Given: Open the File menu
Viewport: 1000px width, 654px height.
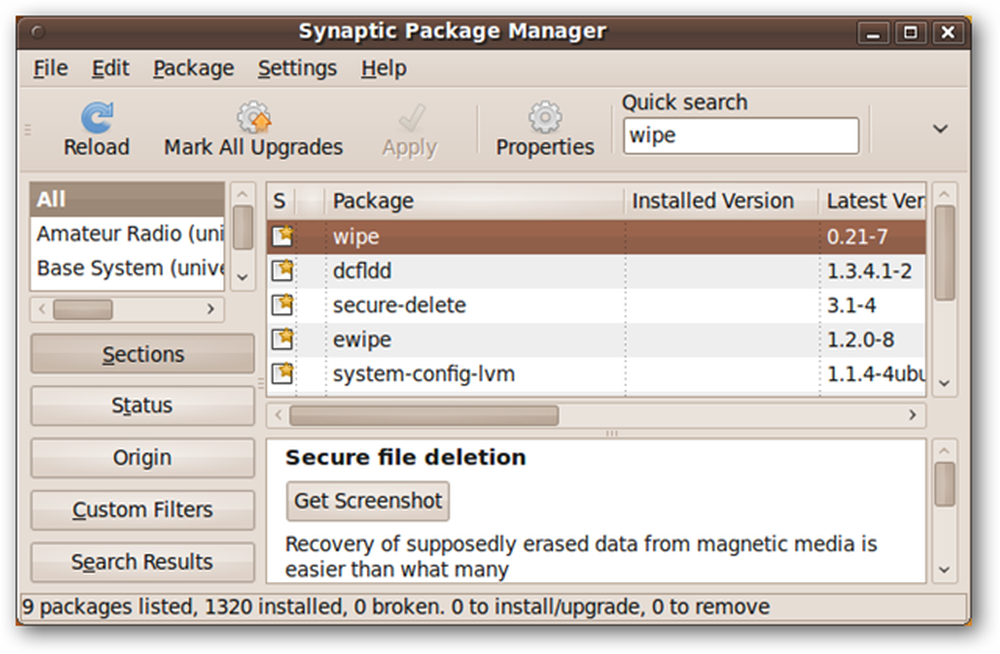Looking at the screenshot, I should 50,68.
